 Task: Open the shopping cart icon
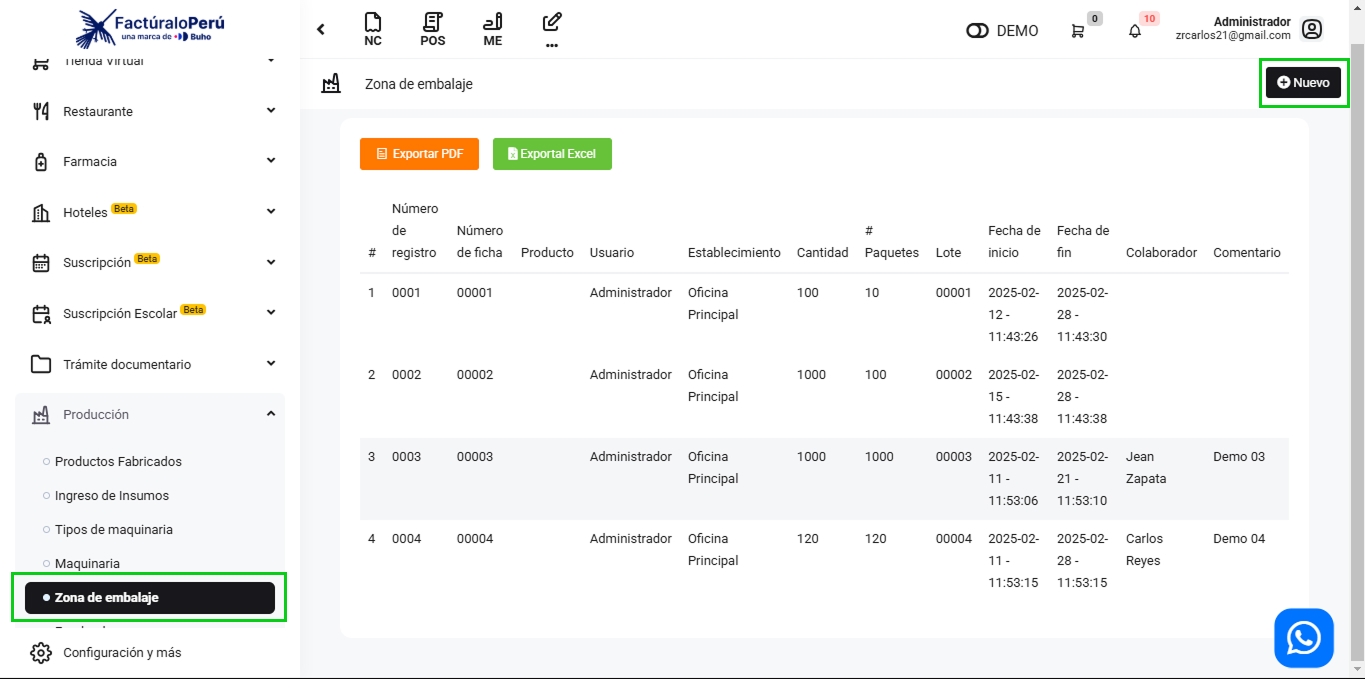coord(1078,31)
